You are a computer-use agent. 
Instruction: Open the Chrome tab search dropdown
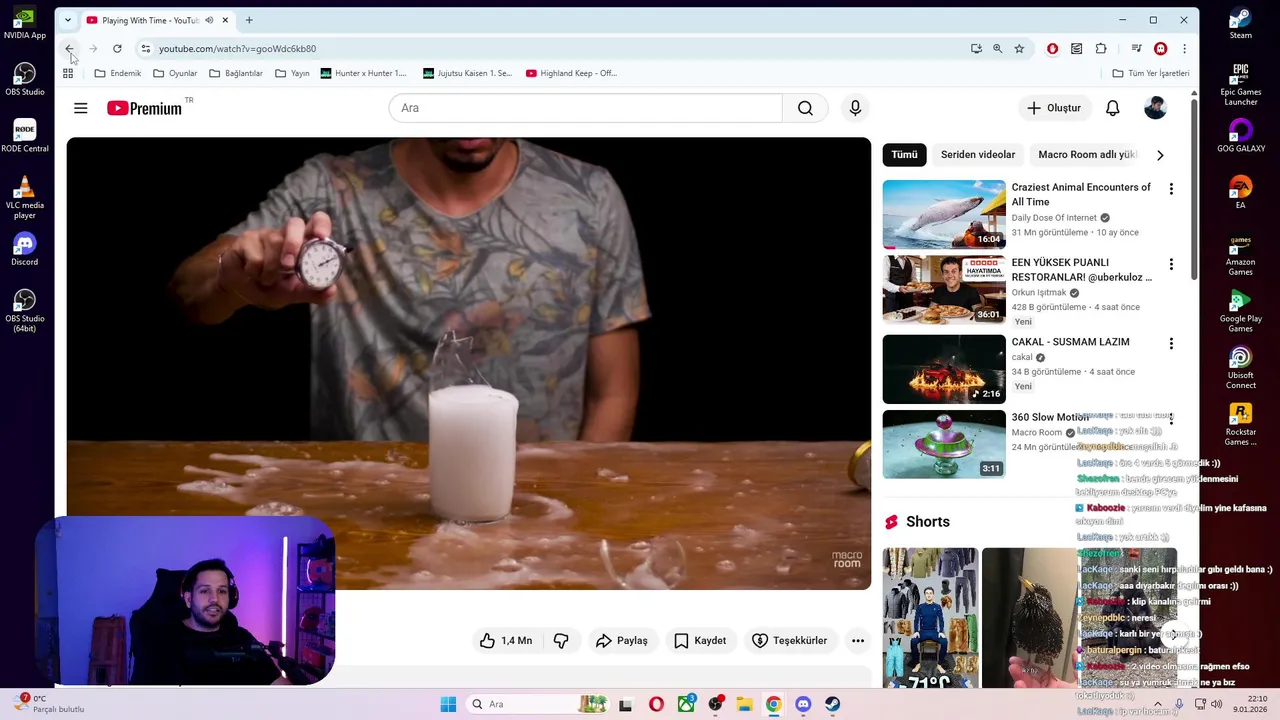(x=67, y=20)
